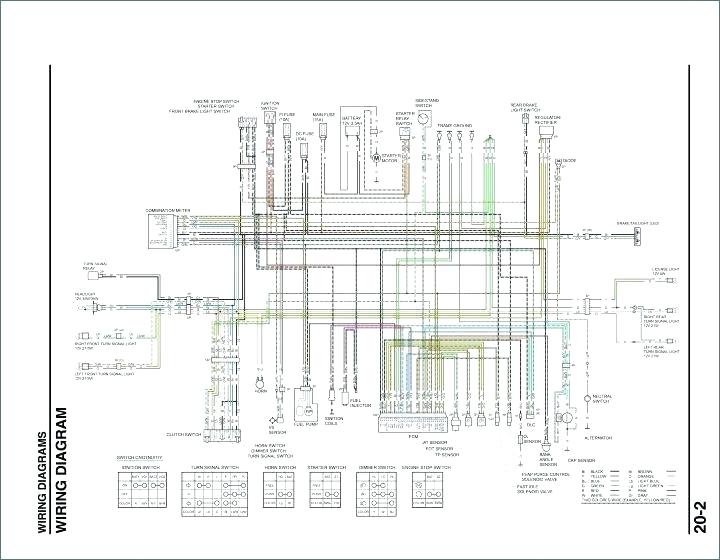The image size is (720, 560).
Task: Click the brake/tail light LED symbol
Action: coord(637,237)
